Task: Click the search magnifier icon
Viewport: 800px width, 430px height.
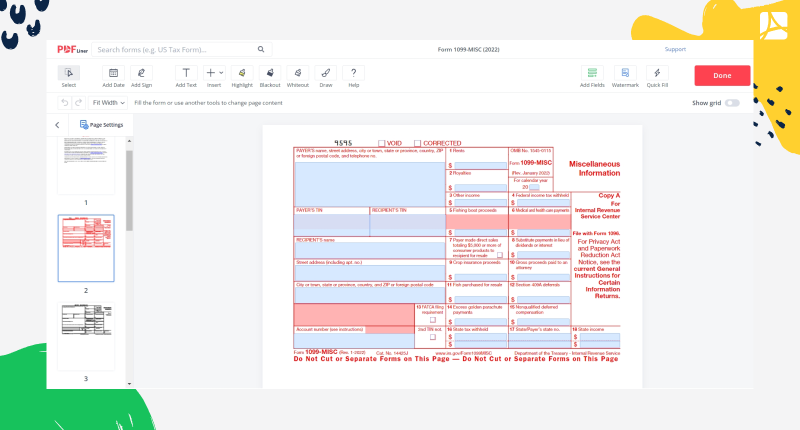Action: (261, 49)
